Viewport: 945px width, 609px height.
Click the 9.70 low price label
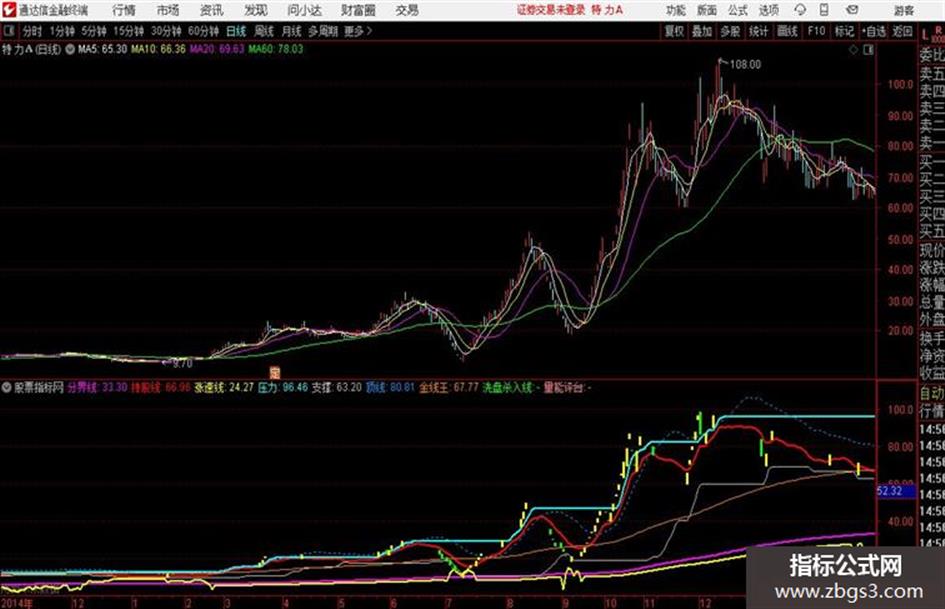tap(182, 364)
